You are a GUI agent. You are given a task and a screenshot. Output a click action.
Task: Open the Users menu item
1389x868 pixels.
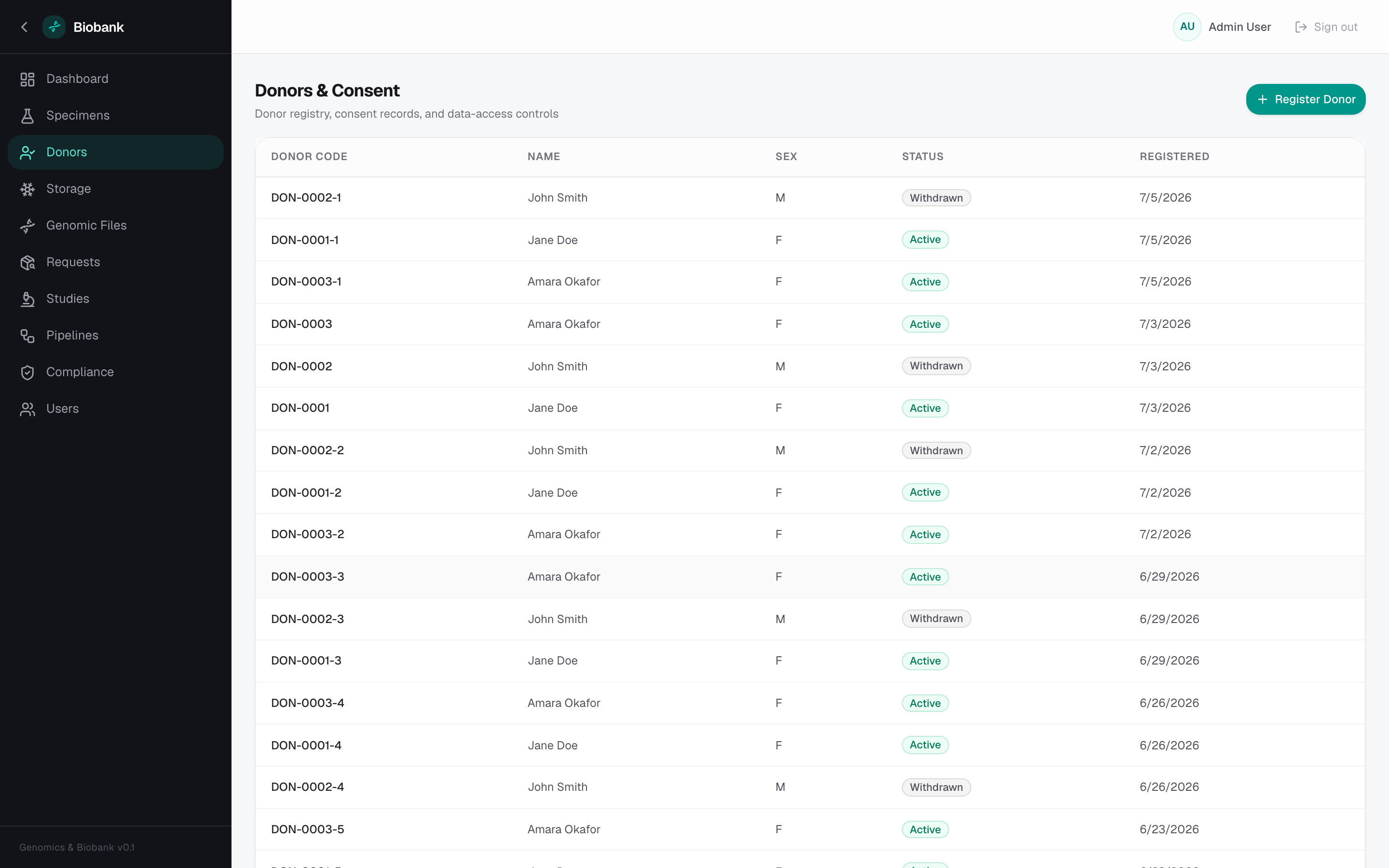click(115, 409)
